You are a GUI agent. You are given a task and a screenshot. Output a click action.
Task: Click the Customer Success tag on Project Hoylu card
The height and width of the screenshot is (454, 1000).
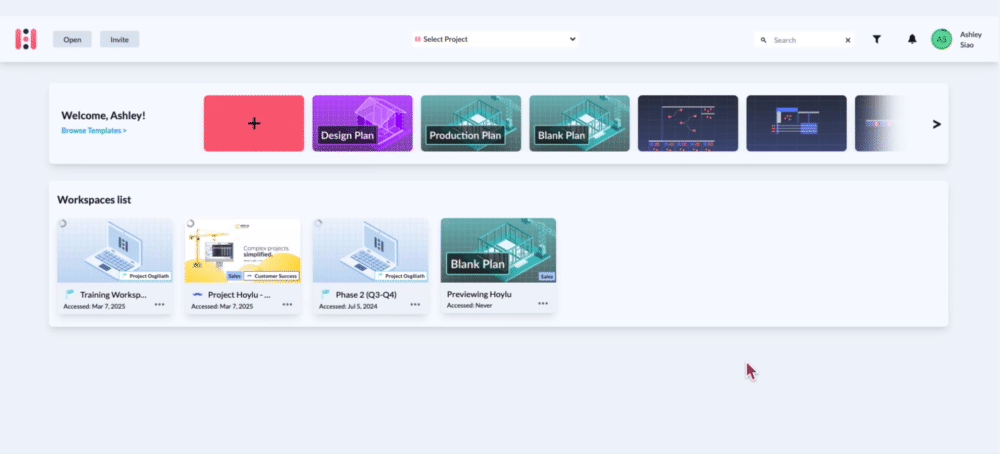271,276
